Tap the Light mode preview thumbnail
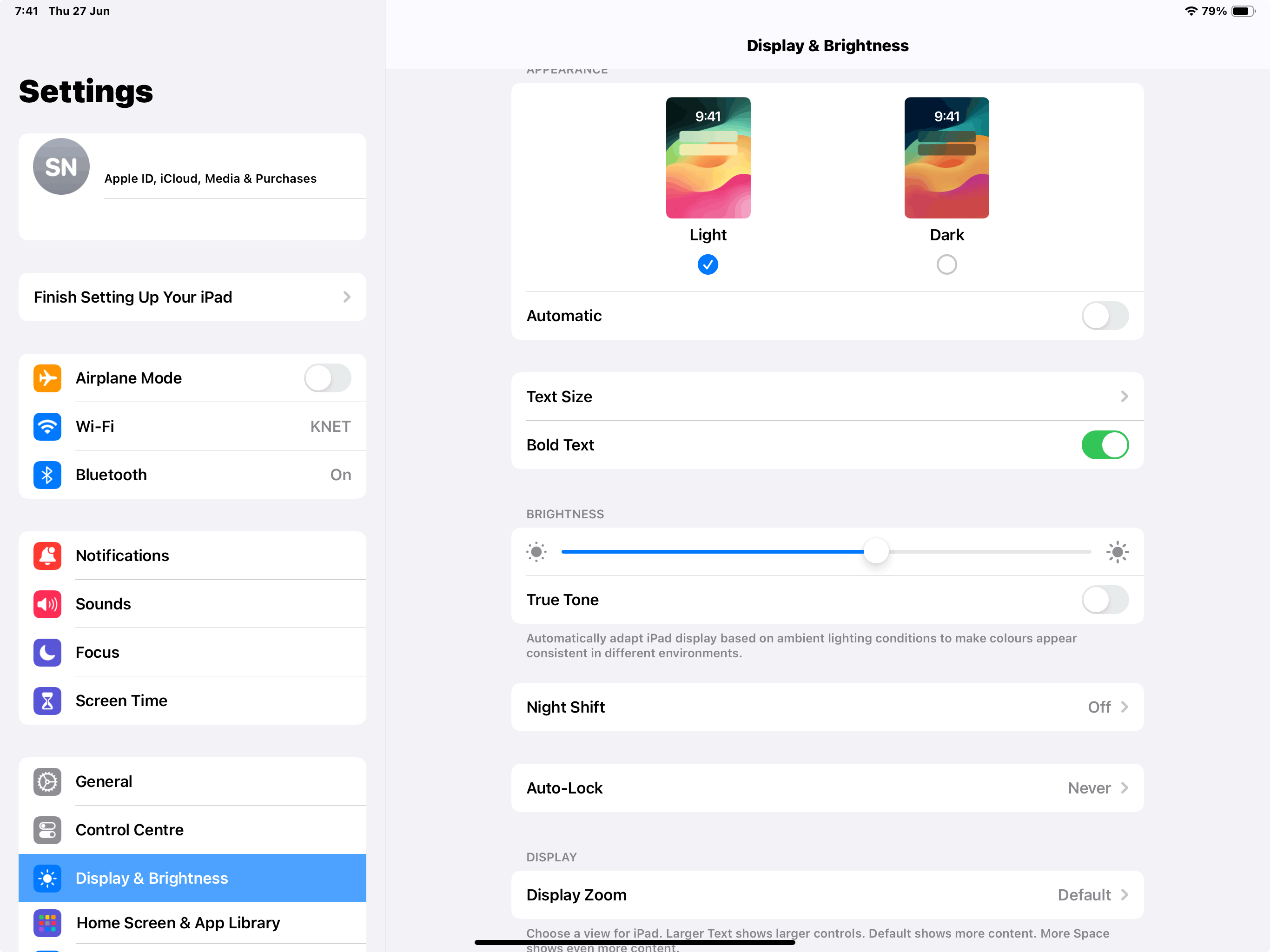This screenshot has height=952, width=1270. tap(708, 158)
